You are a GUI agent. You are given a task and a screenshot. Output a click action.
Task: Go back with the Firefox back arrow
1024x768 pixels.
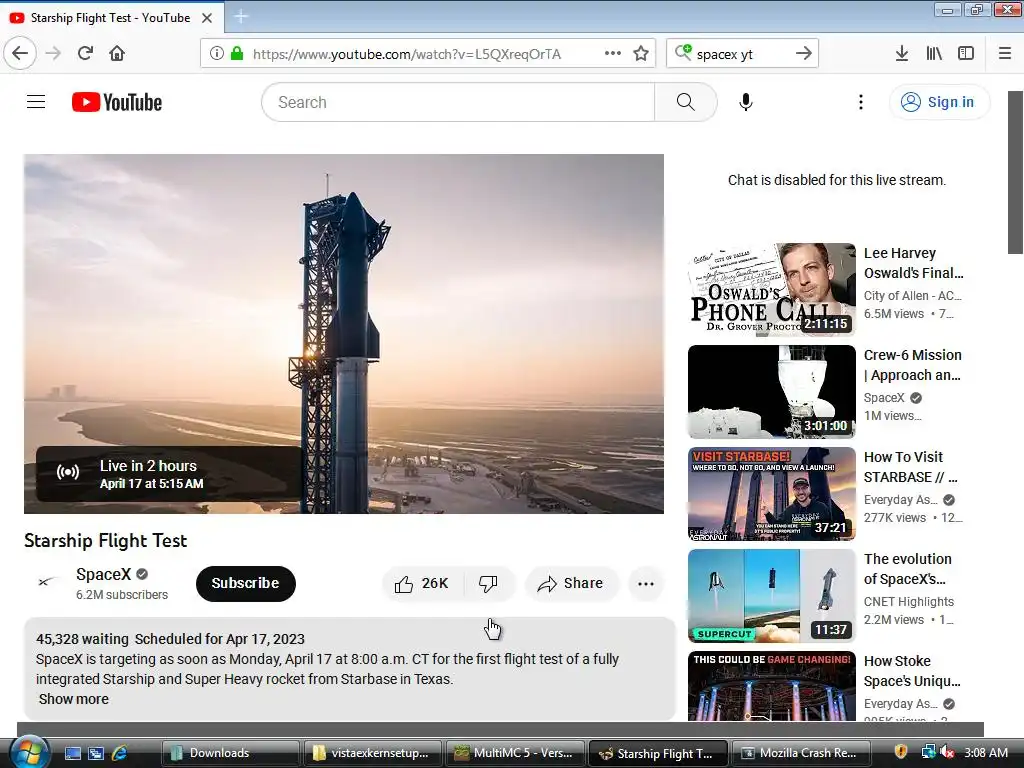pos(20,53)
